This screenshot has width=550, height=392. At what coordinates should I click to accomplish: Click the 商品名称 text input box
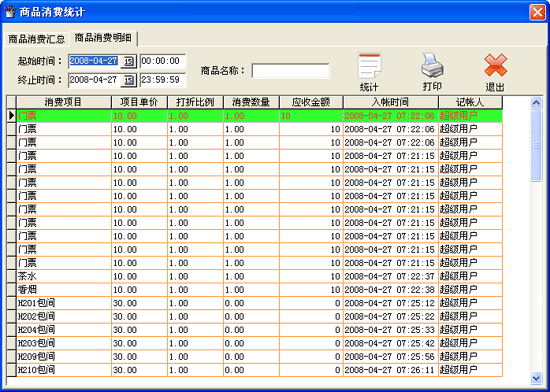point(290,71)
